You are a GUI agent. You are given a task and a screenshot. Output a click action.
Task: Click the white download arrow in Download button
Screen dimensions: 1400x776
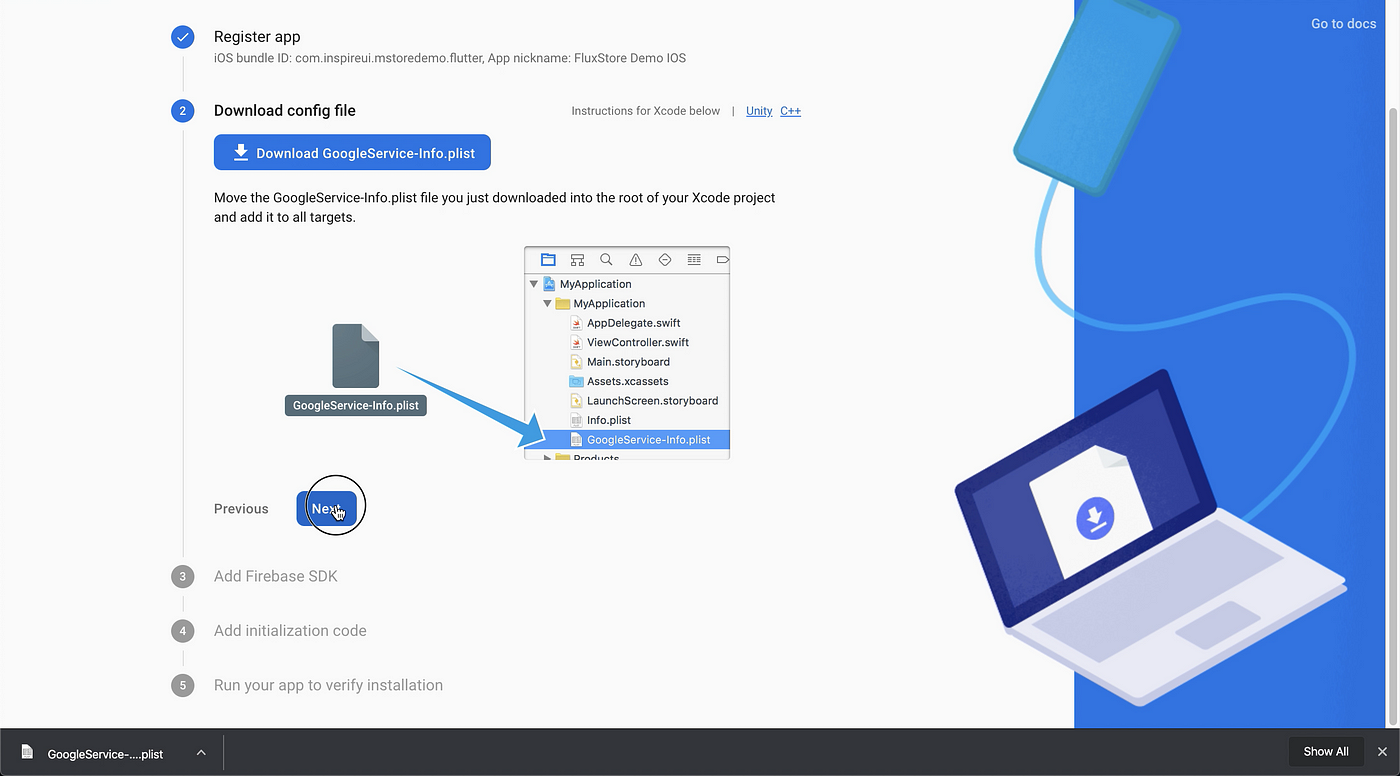(x=240, y=153)
